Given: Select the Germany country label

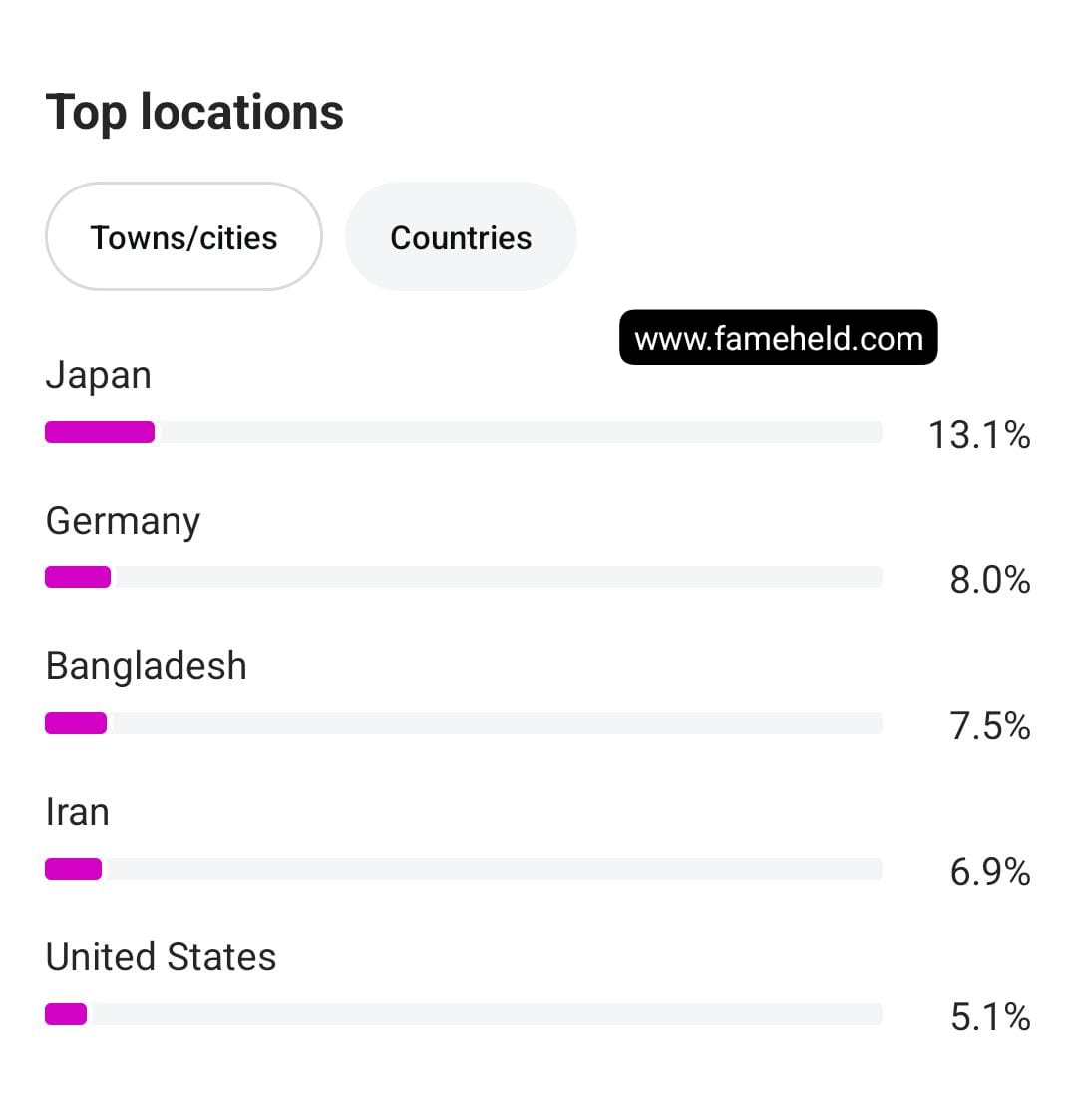Looking at the screenshot, I should point(123,521).
